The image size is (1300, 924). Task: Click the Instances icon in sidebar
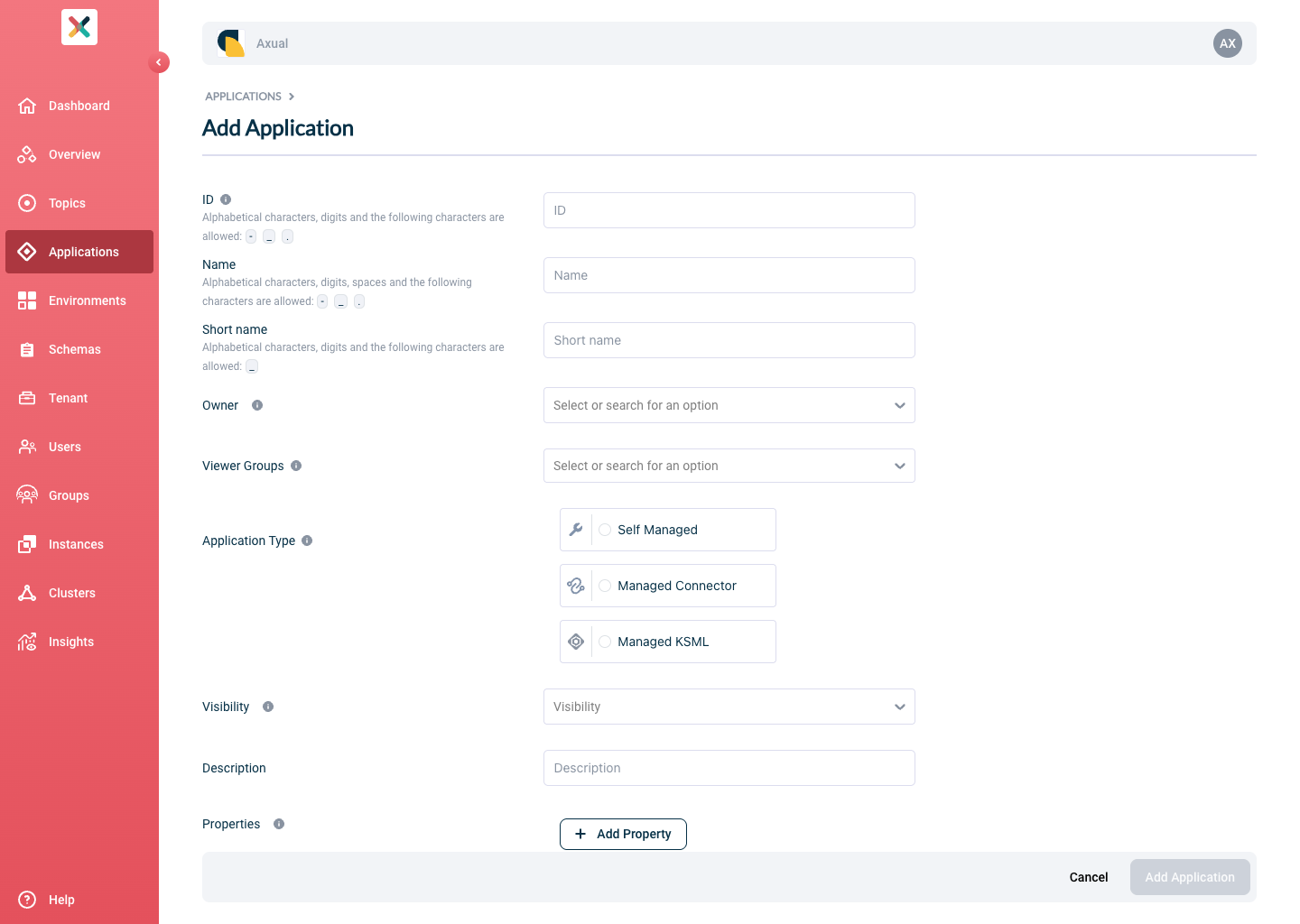click(27, 544)
